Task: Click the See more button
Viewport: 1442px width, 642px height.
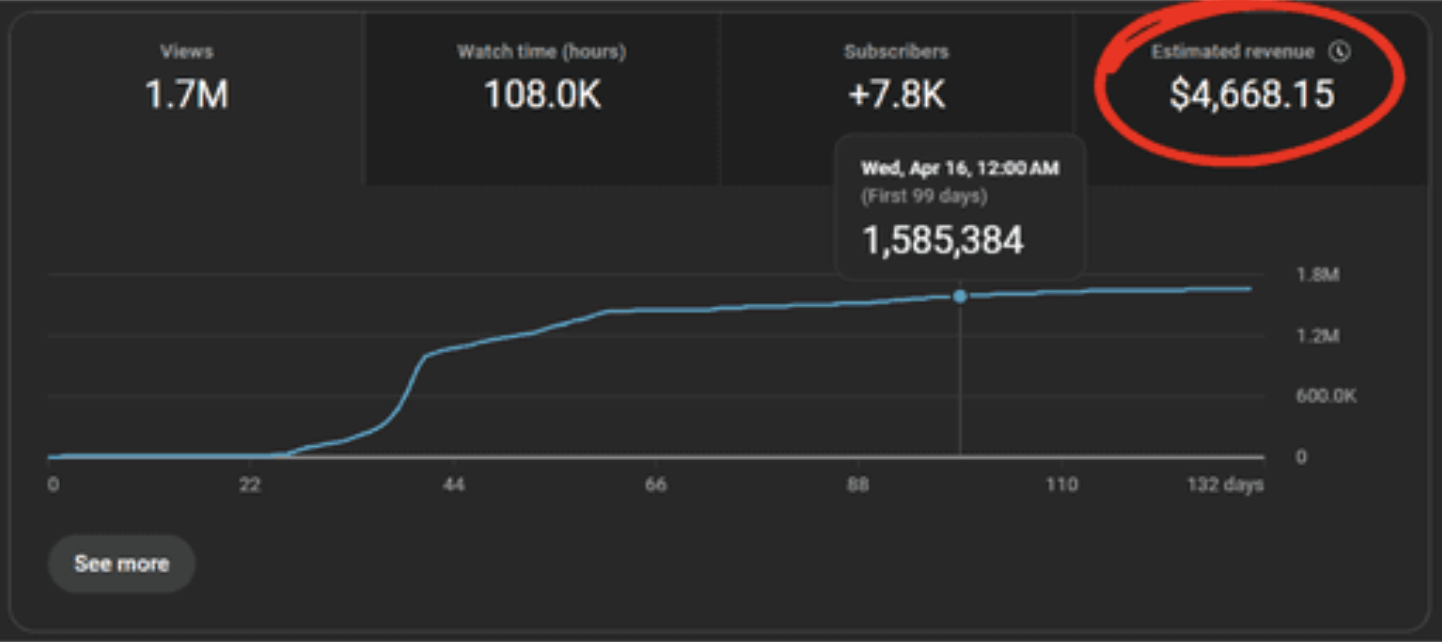Action: pos(121,563)
